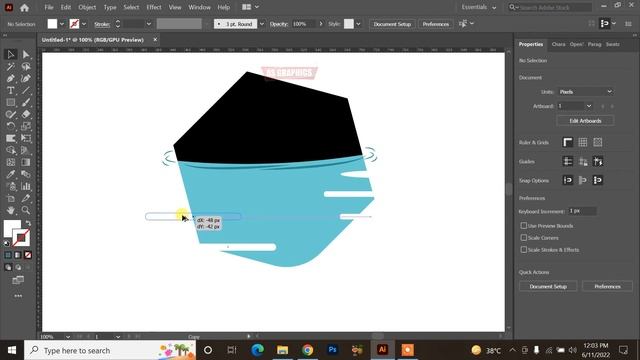Open the 3 pt. Round brush dropdown
Image resolution: width=640 pixels, height=360 pixels.
[262, 24]
